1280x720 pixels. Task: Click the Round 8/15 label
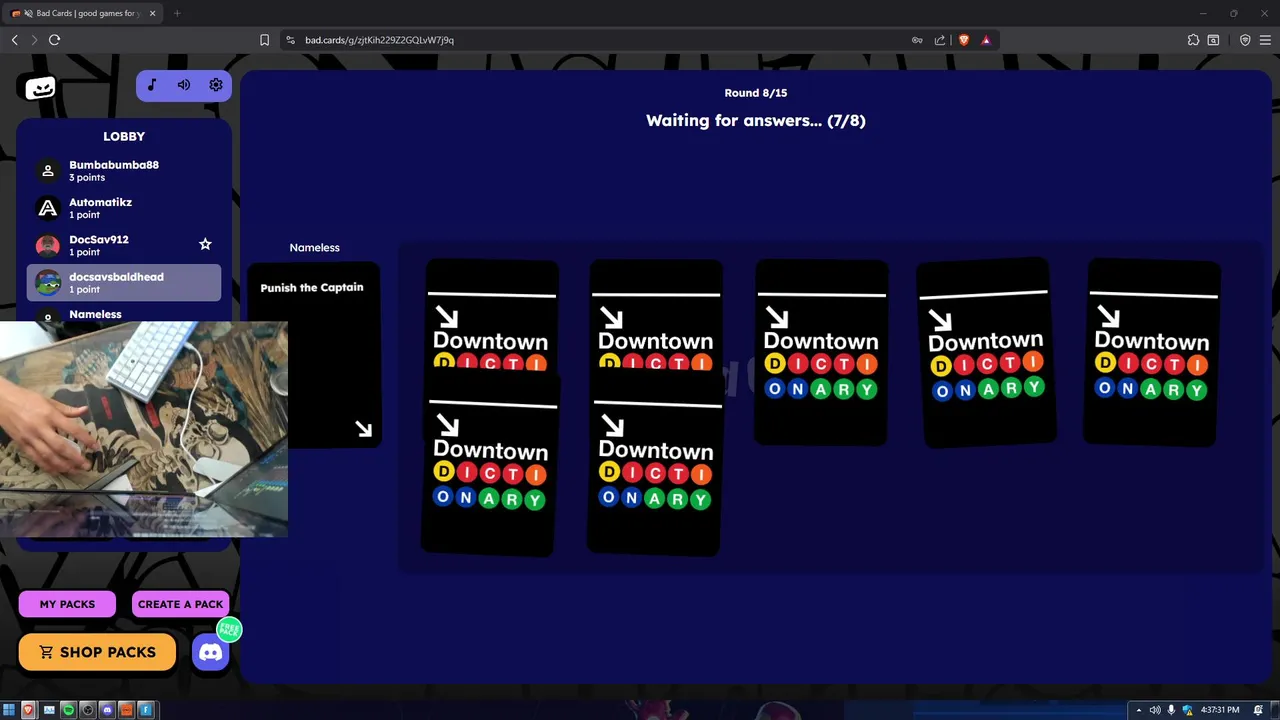pyautogui.click(x=756, y=93)
